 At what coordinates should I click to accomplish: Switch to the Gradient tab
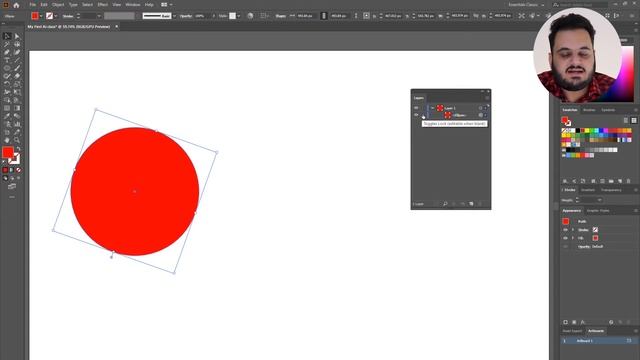pyautogui.click(x=588, y=190)
